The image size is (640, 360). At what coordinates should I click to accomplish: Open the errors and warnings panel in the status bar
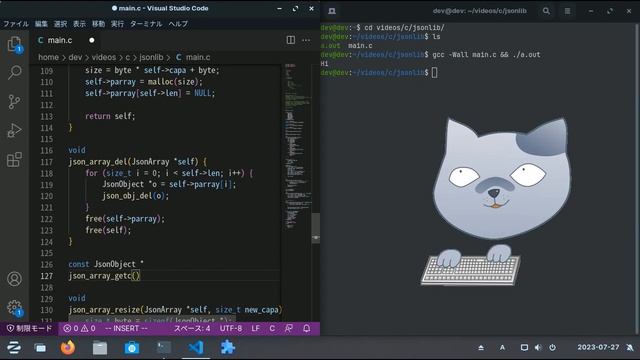click(79, 328)
